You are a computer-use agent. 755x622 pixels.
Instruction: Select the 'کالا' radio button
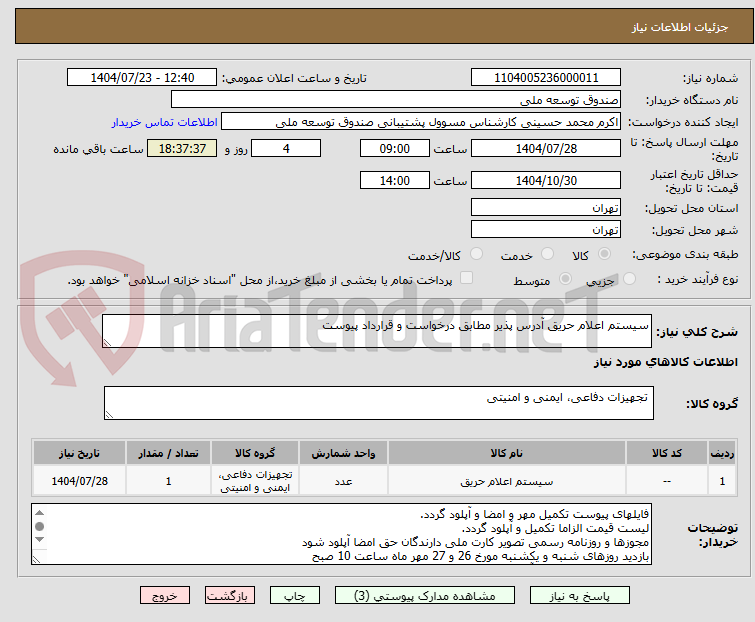point(604,254)
